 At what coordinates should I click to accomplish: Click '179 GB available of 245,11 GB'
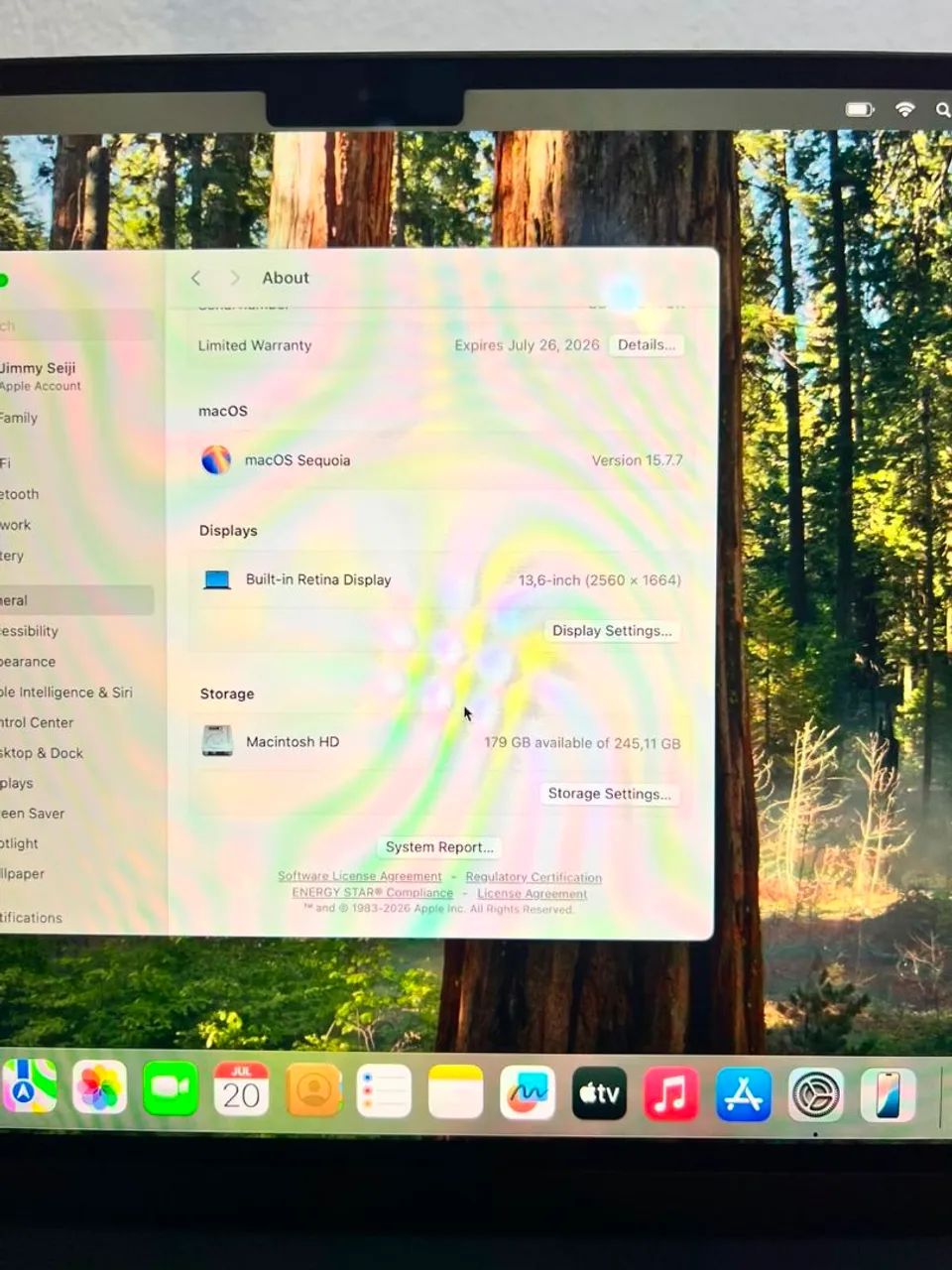coord(582,743)
